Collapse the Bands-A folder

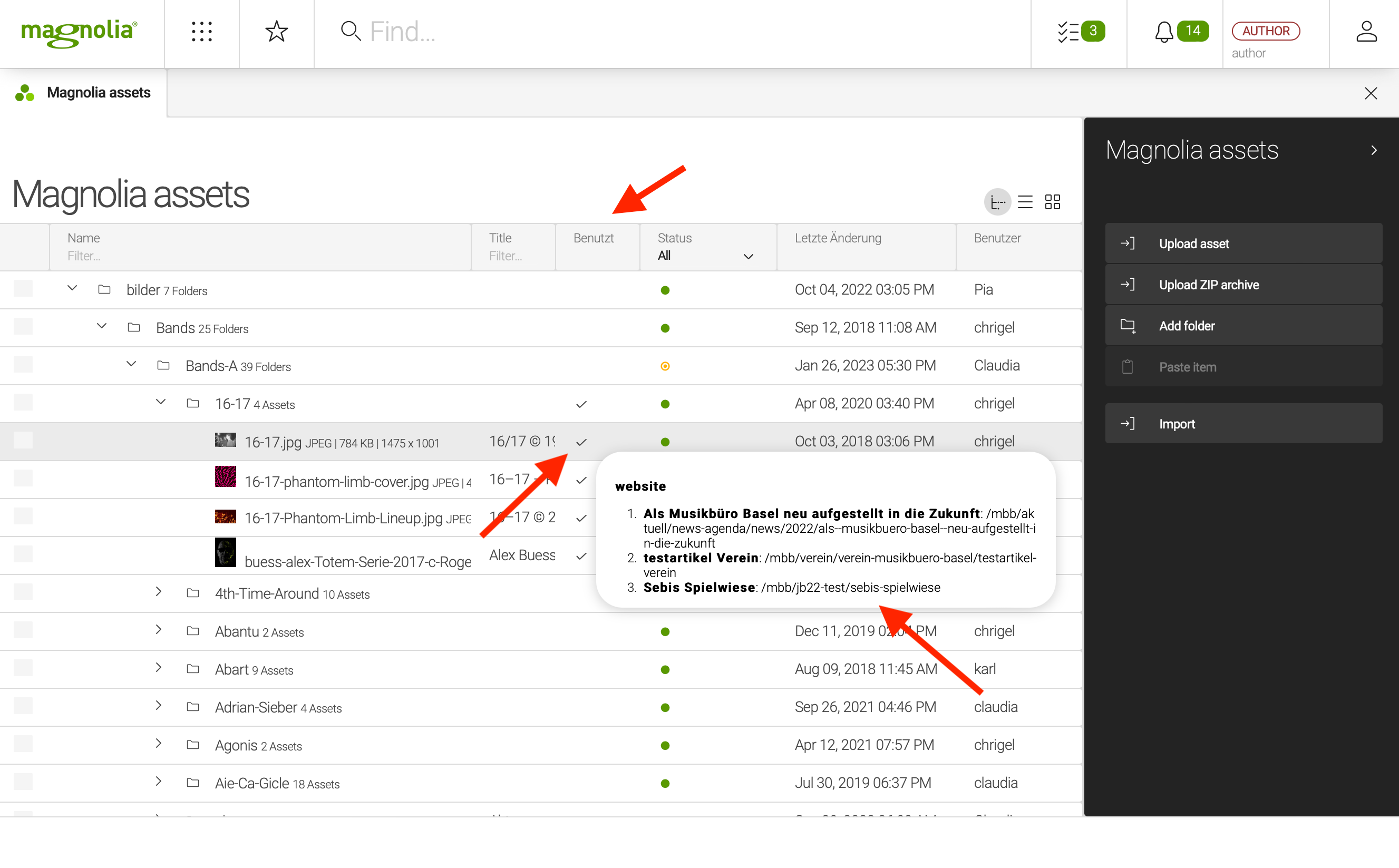[x=131, y=365]
